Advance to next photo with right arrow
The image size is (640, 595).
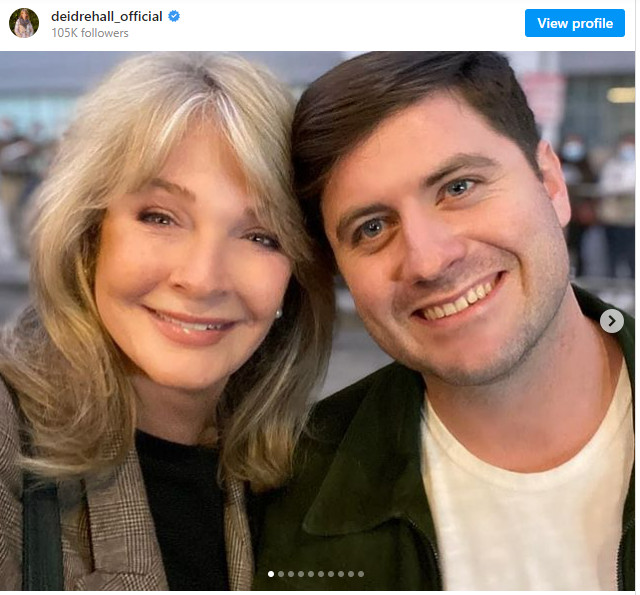coord(612,321)
